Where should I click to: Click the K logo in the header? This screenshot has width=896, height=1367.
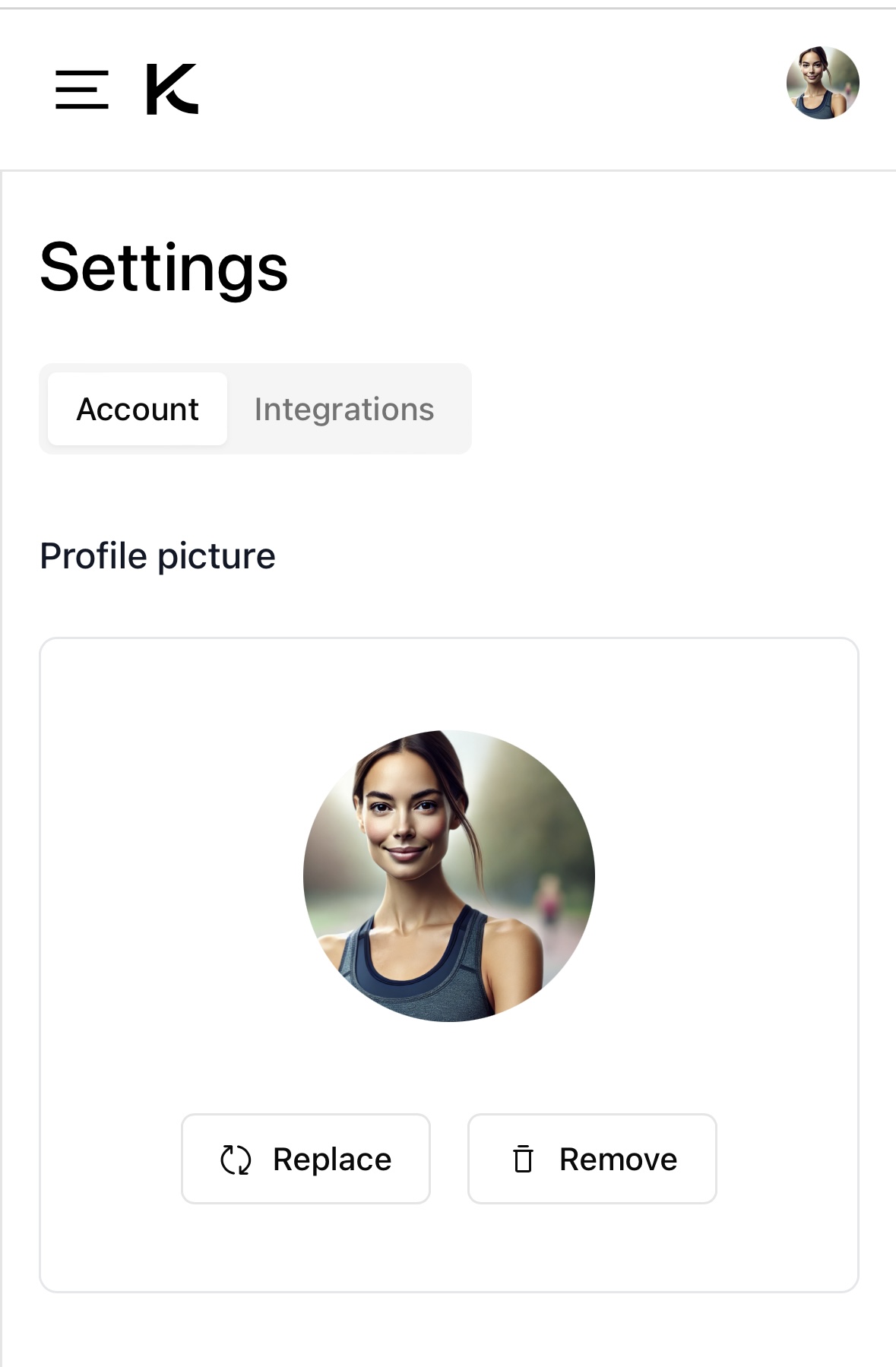click(172, 90)
